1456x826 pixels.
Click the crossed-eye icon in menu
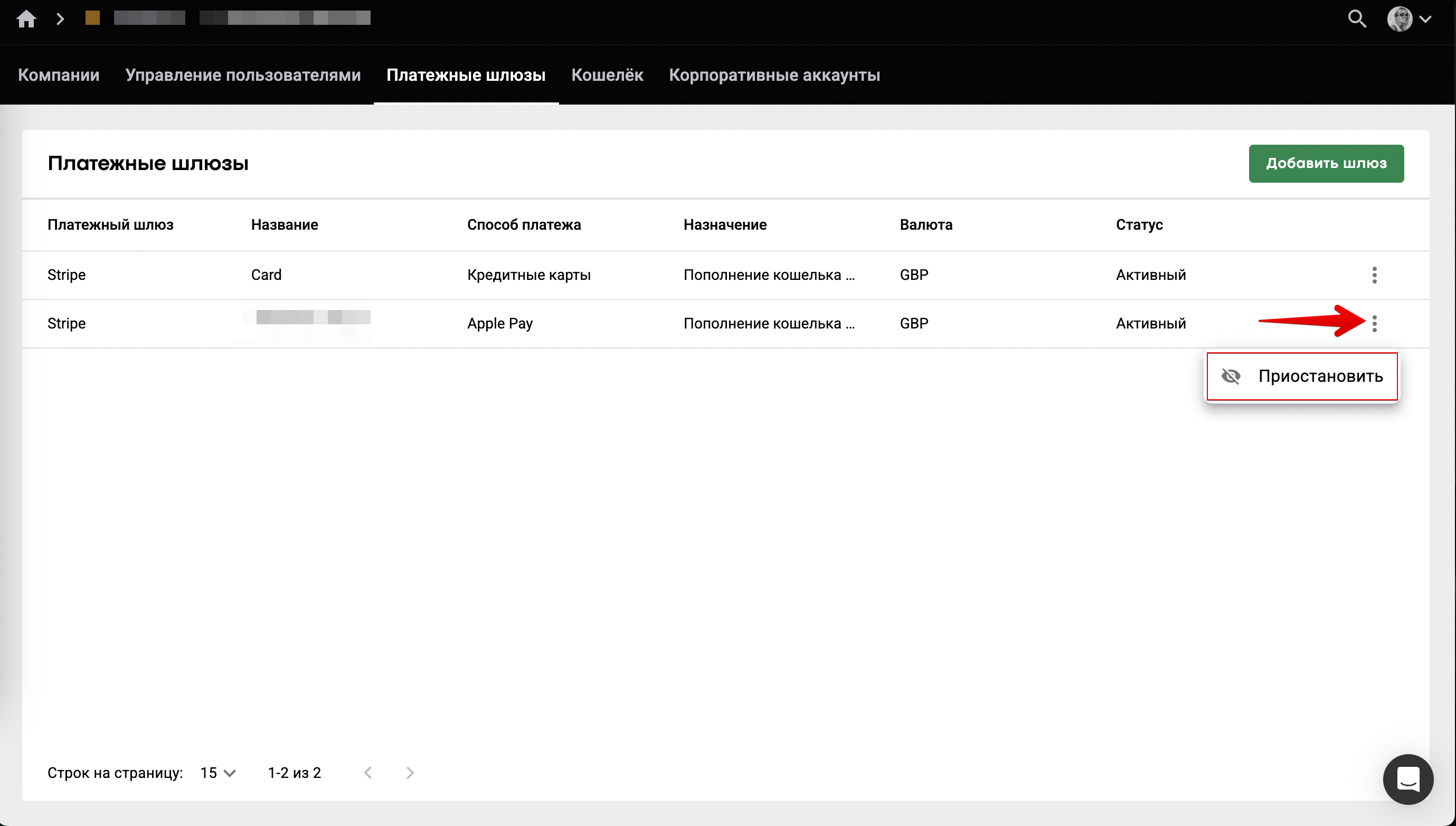(x=1231, y=376)
